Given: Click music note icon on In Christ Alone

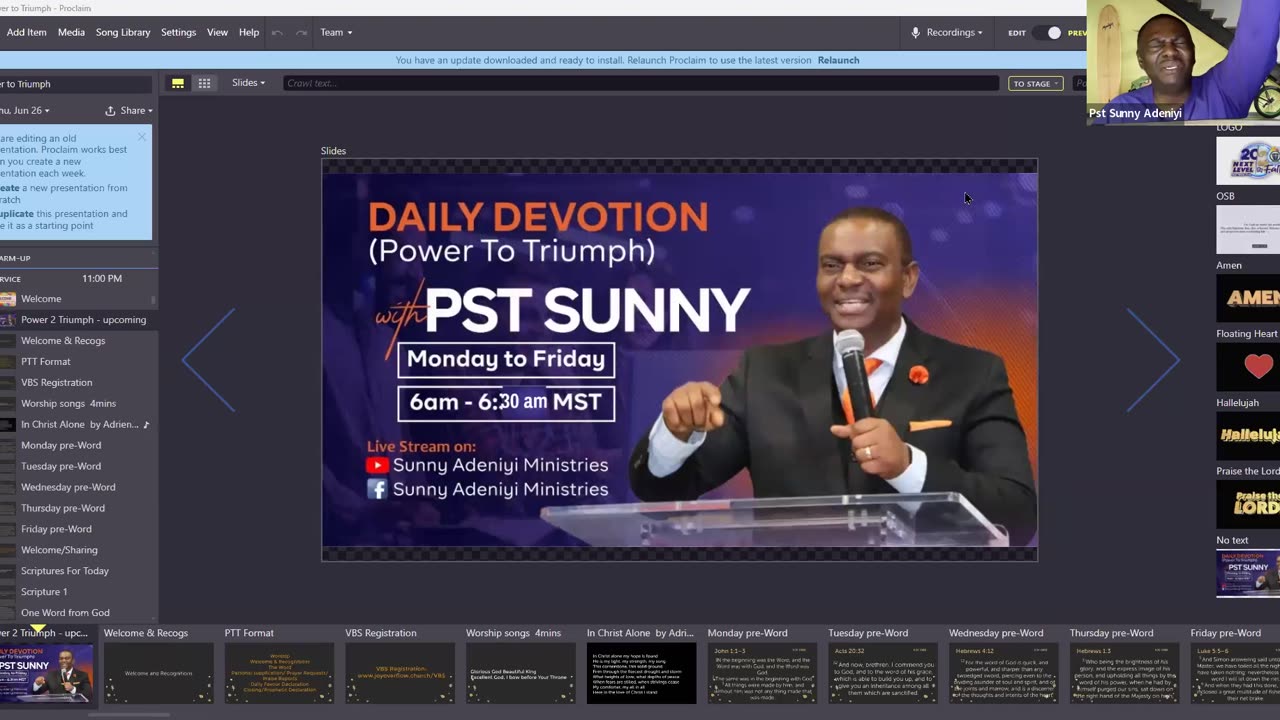Looking at the screenshot, I should 146,424.
